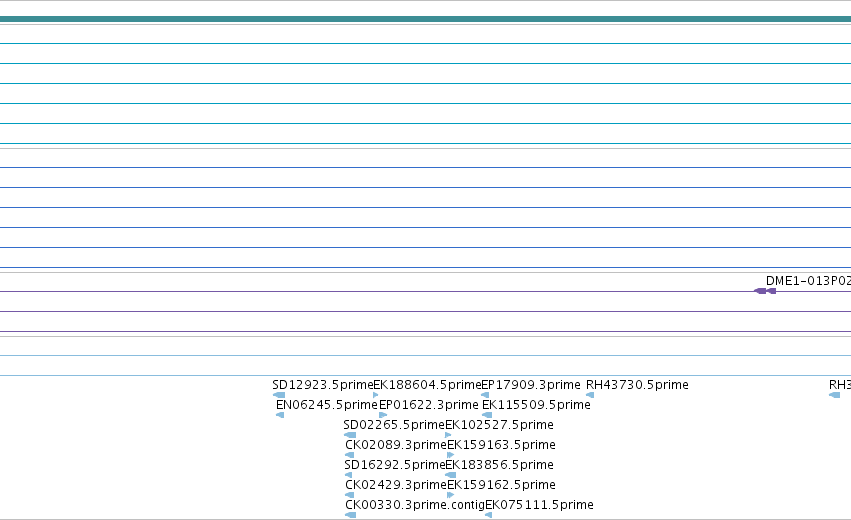Click the CK02429.3prime label text
851x520 pixels.
pyautogui.click(x=396, y=485)
